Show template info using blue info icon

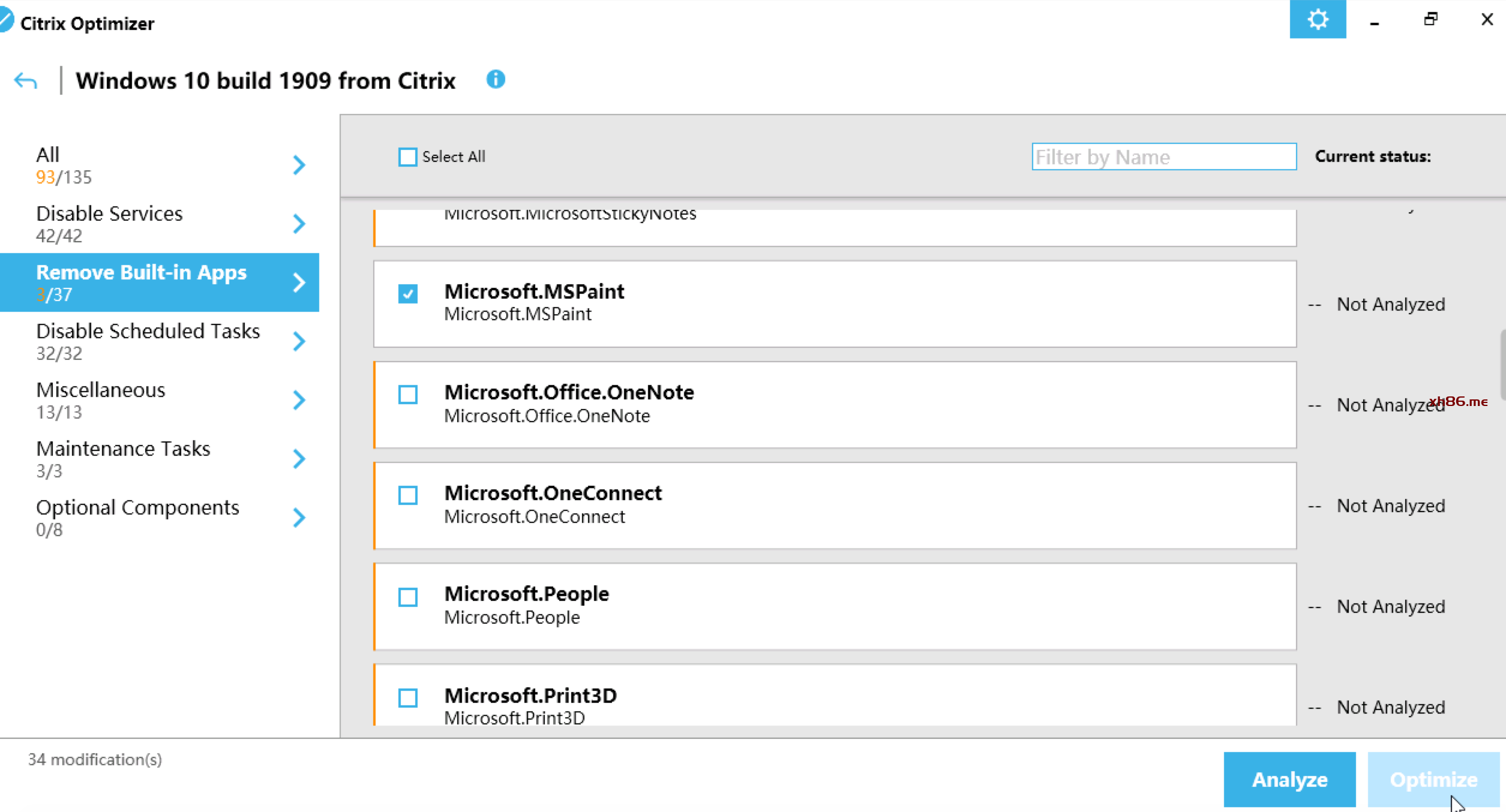(x=496, y=79)
